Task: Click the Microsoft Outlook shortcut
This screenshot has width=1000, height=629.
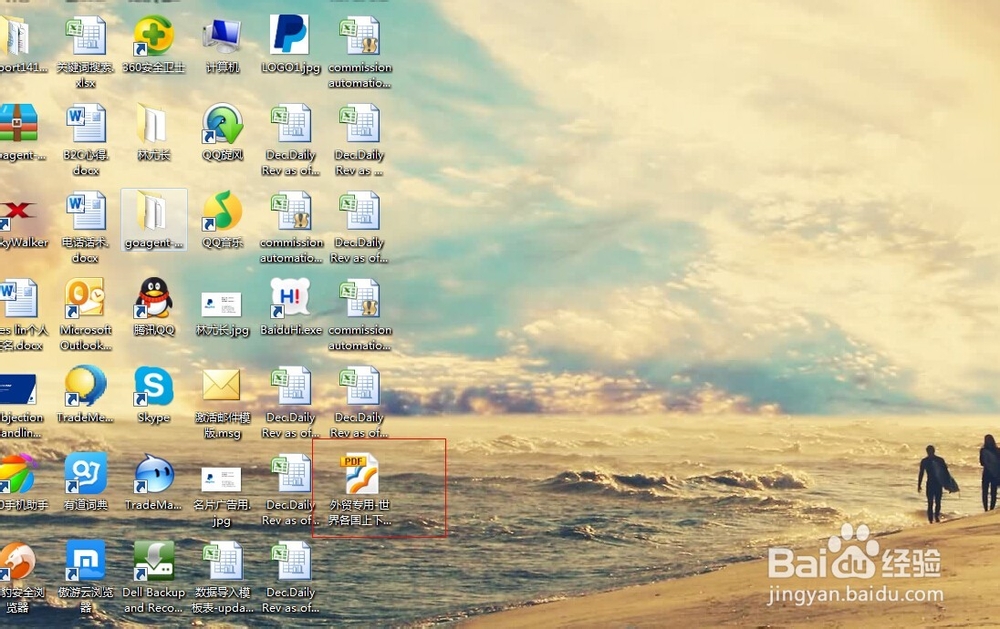Action: pyautogui.click(x=85, y=299)
